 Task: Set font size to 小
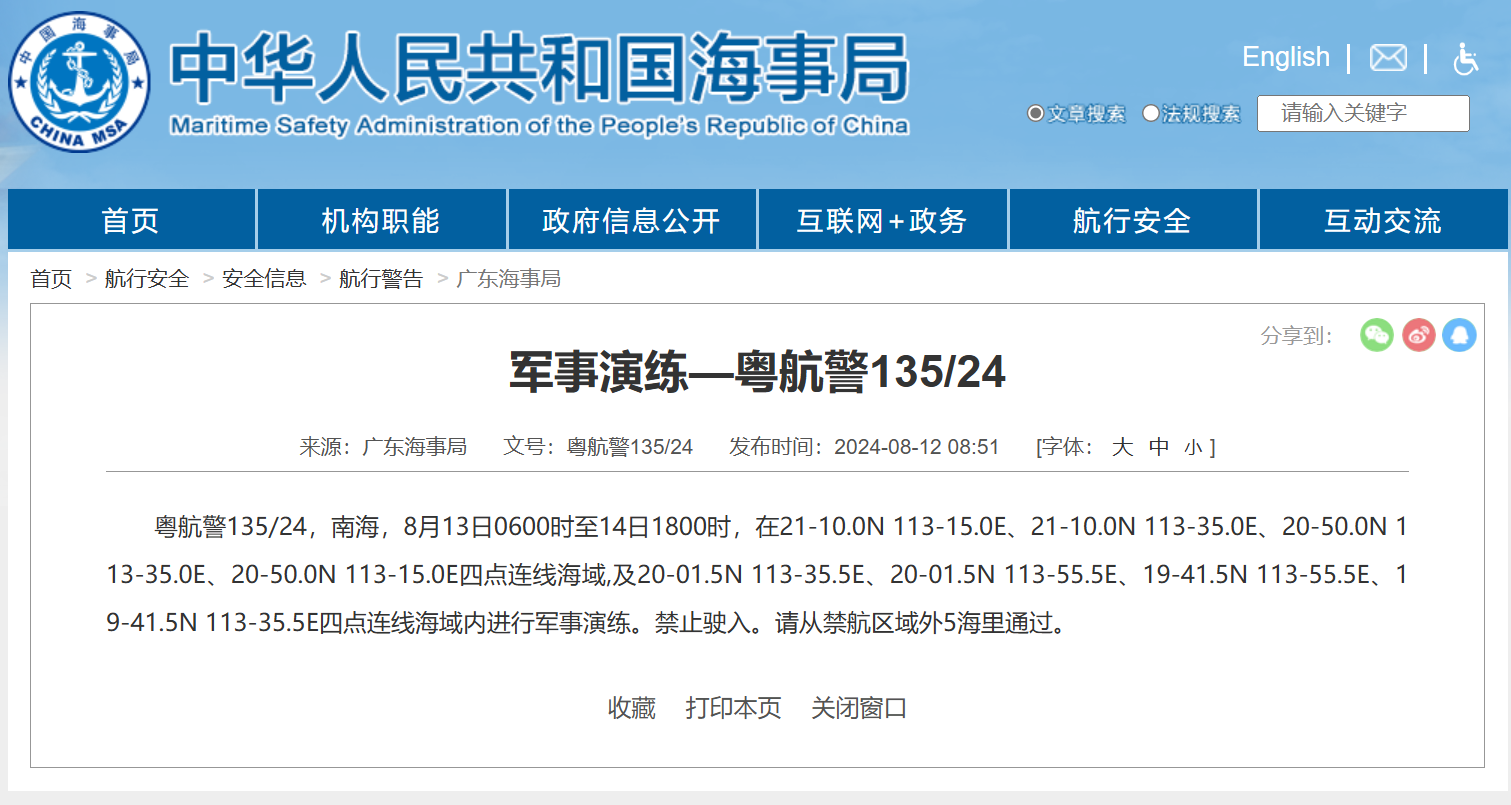(1193, 448)
